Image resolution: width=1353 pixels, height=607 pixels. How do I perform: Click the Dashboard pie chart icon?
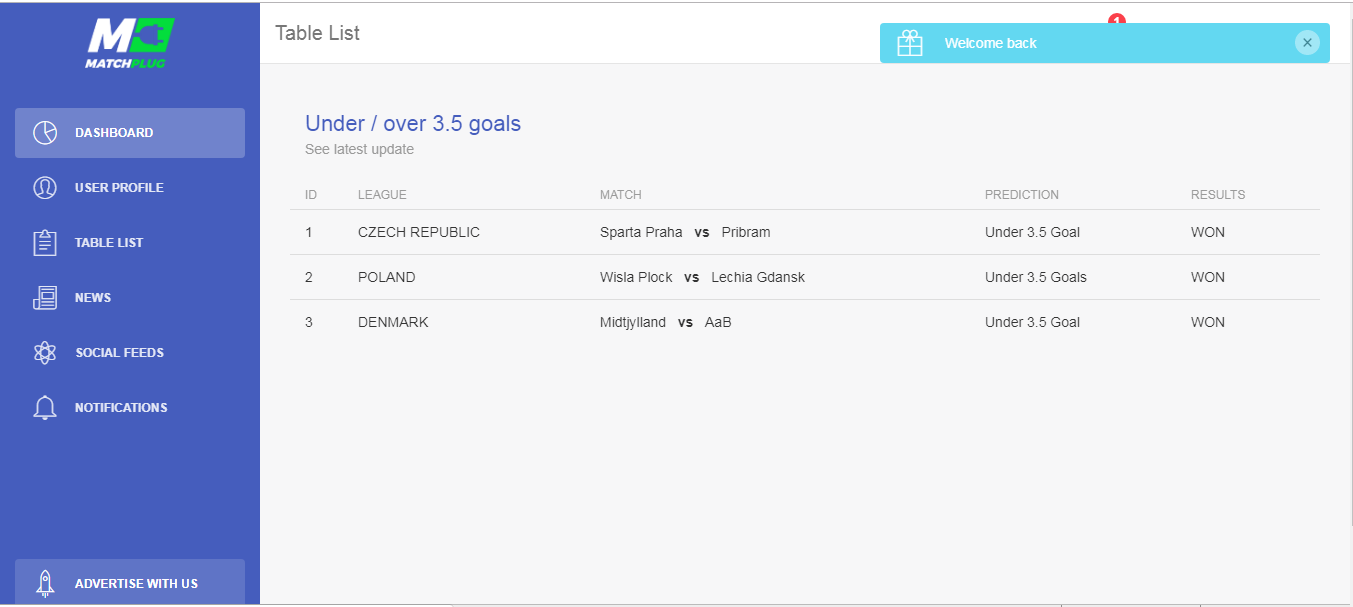[x=44, y=133]
